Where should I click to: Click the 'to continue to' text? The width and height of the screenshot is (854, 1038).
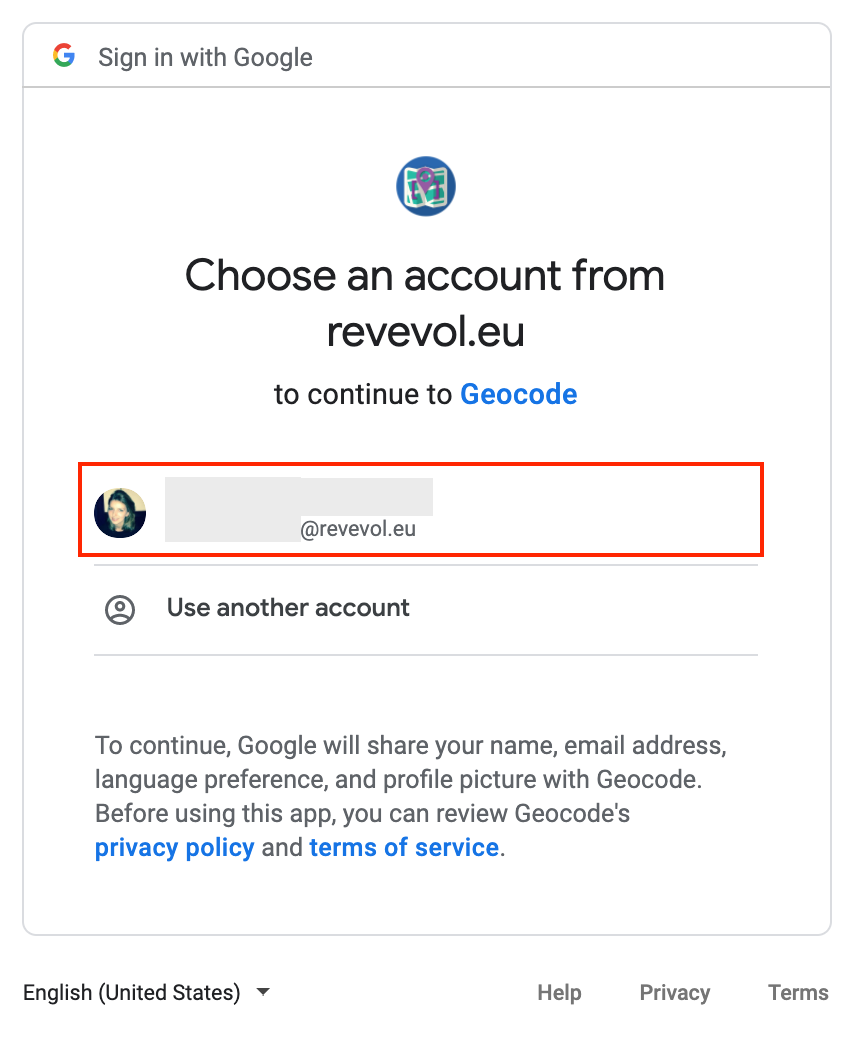(363, 394)
